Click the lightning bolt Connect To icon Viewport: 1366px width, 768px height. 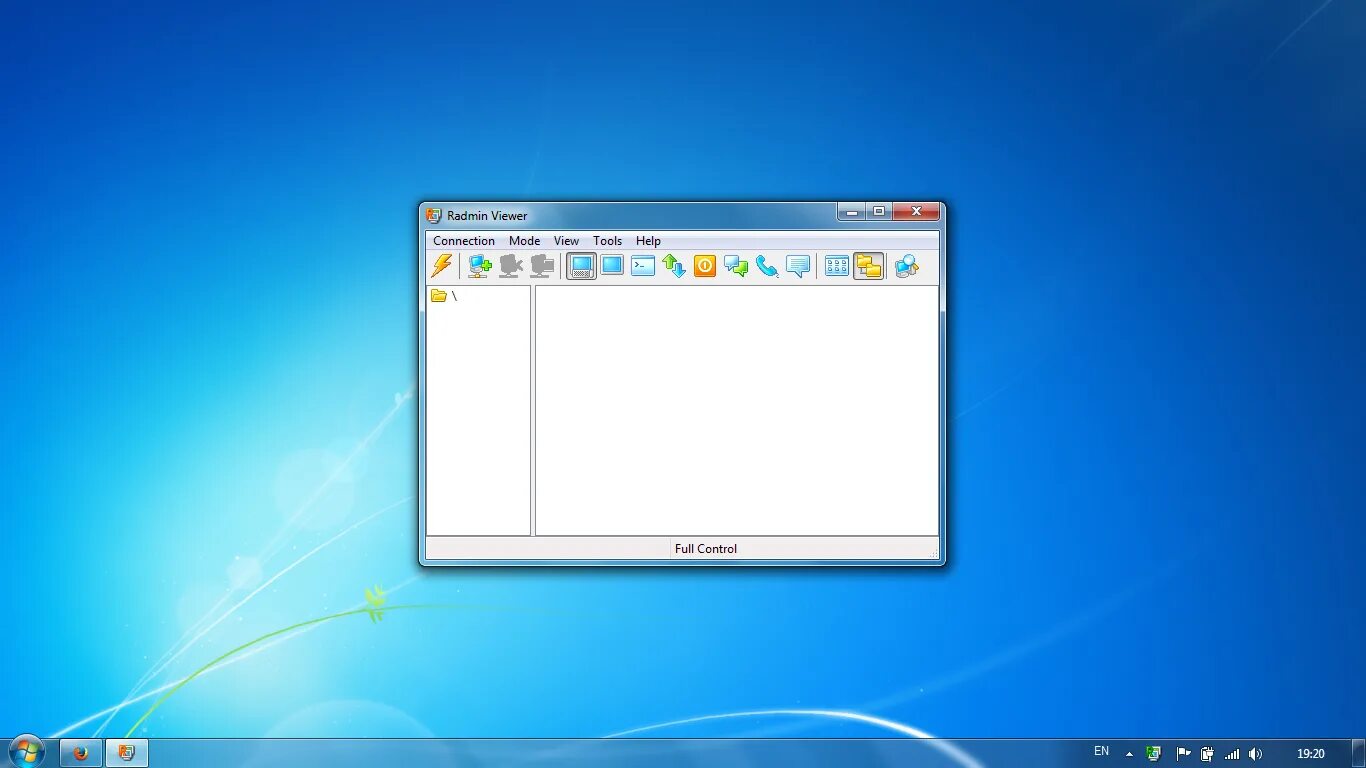442,266
